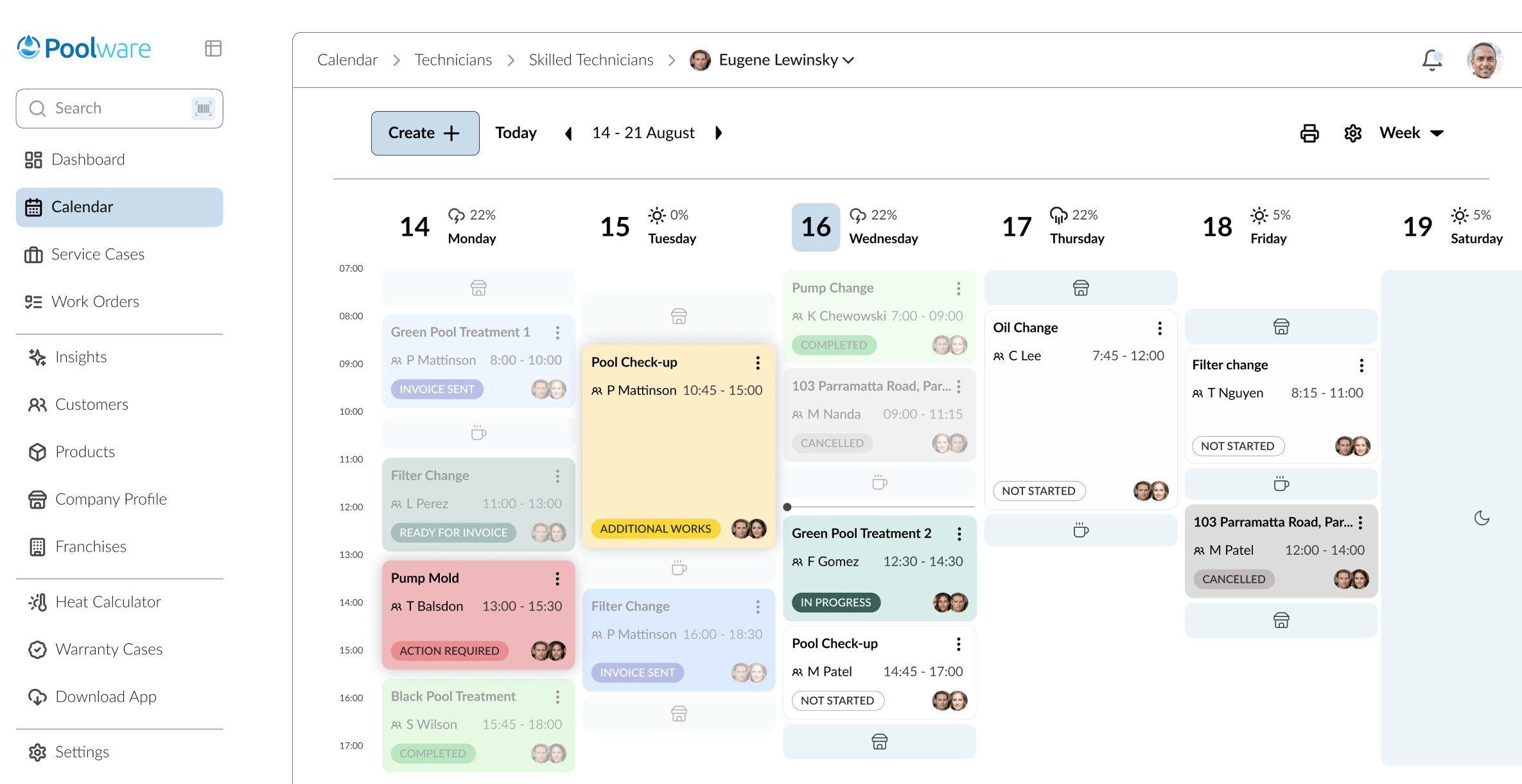
Task: Click Skilled Technicians breadcrumb
Action: [591, 60]
